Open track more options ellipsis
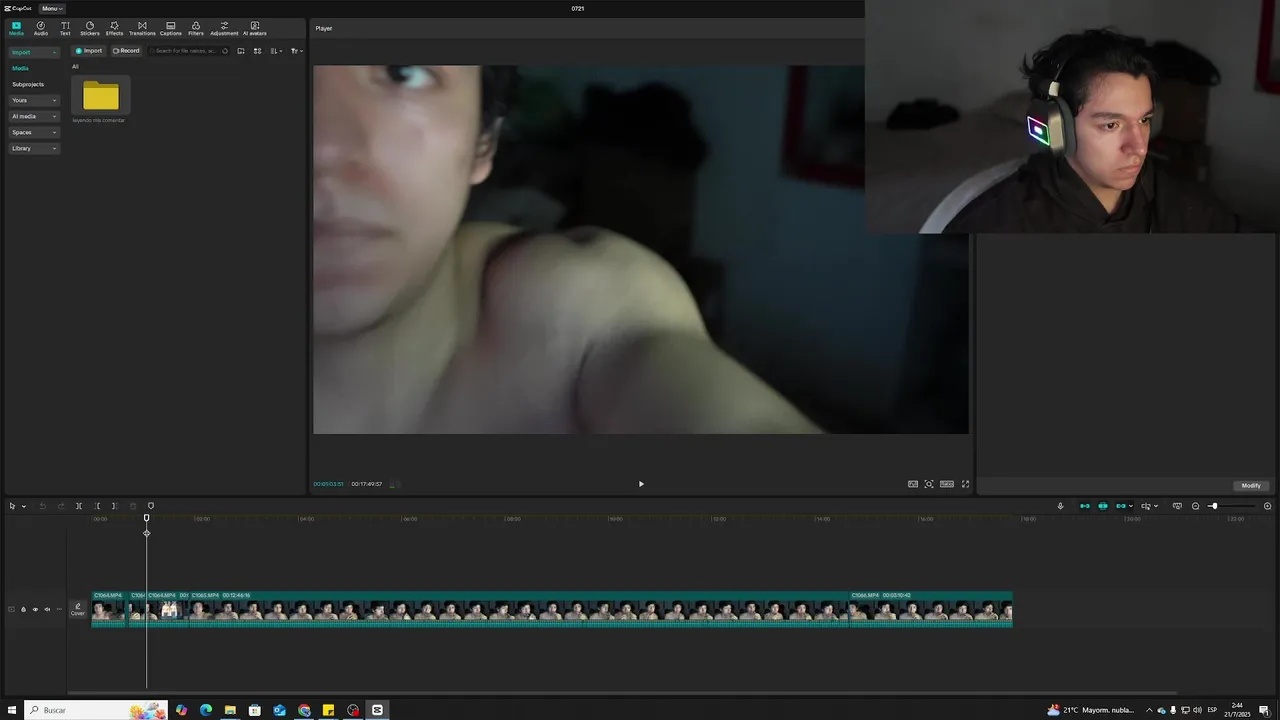1280x720 pixels. pyautogui.click(x=59, y=609)
